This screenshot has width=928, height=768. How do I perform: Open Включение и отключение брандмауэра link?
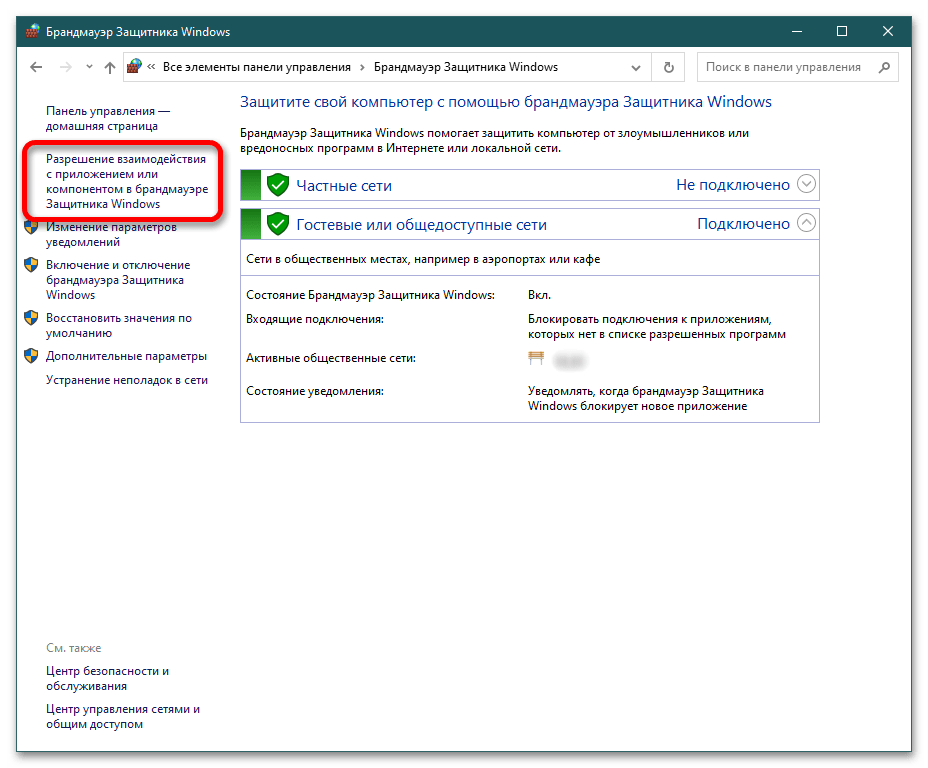tap(117, 280)
